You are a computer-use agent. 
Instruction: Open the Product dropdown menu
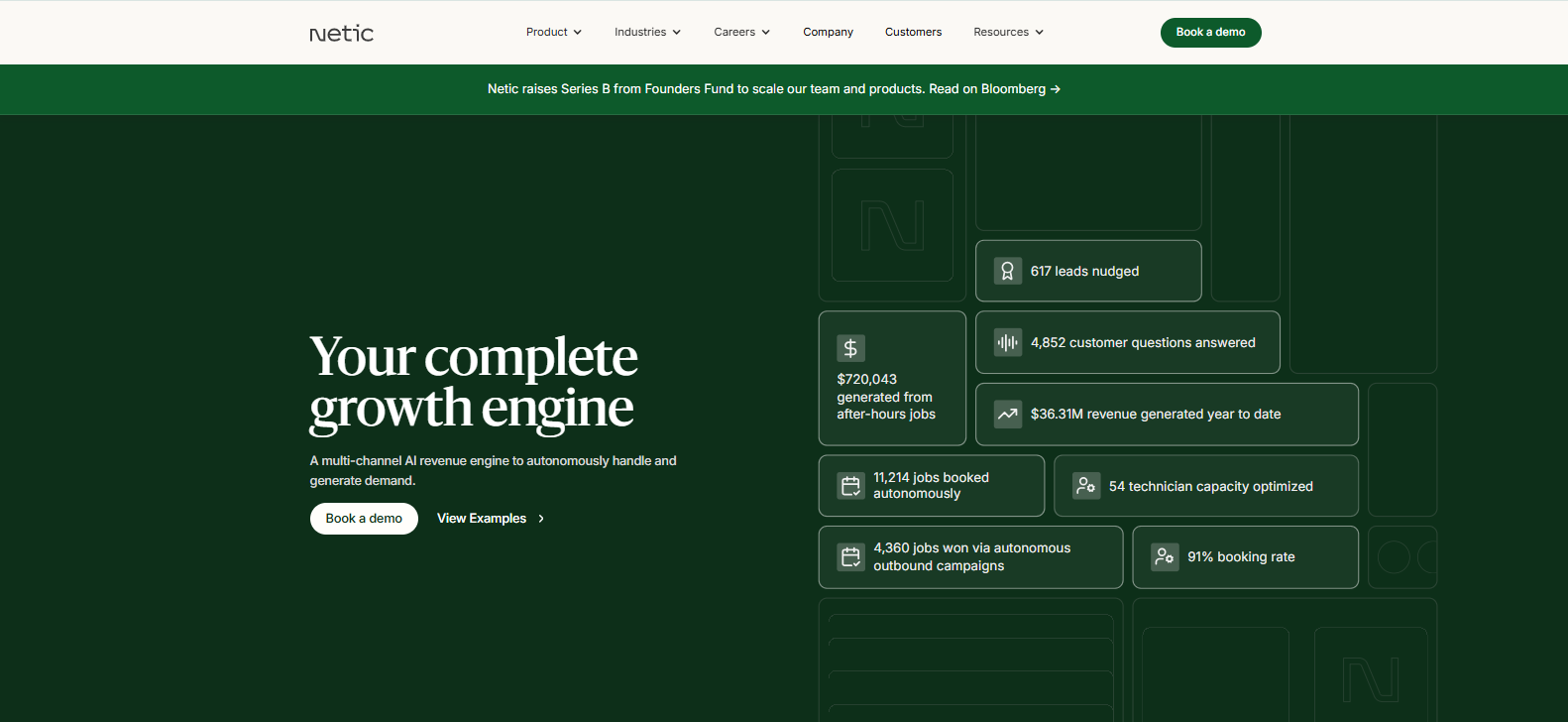554,32
